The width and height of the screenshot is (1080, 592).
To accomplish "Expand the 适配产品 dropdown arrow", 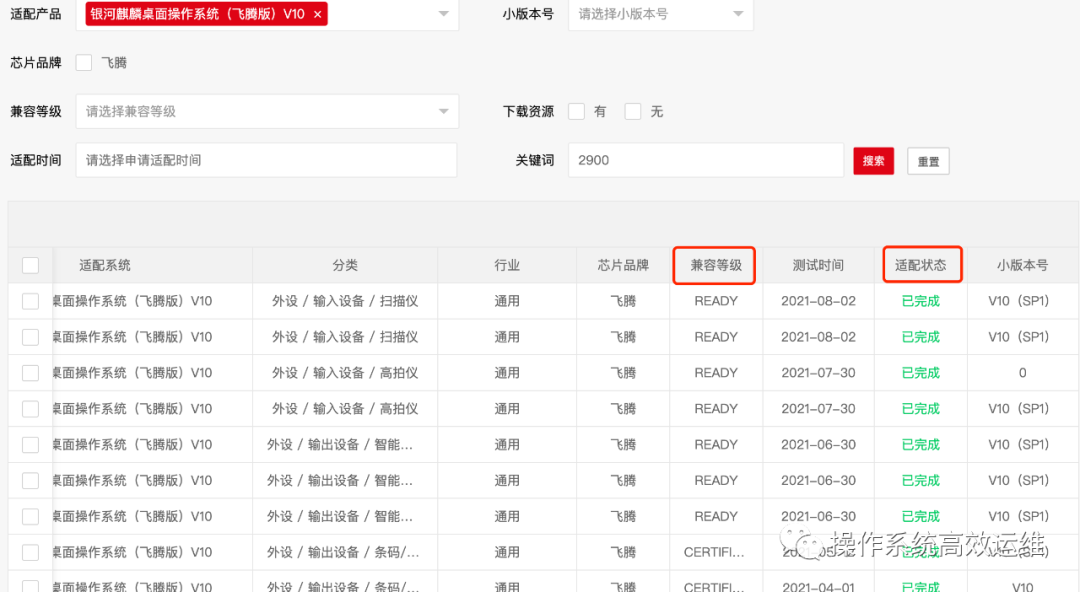I will pyautogui.click(x=444, y=14).
